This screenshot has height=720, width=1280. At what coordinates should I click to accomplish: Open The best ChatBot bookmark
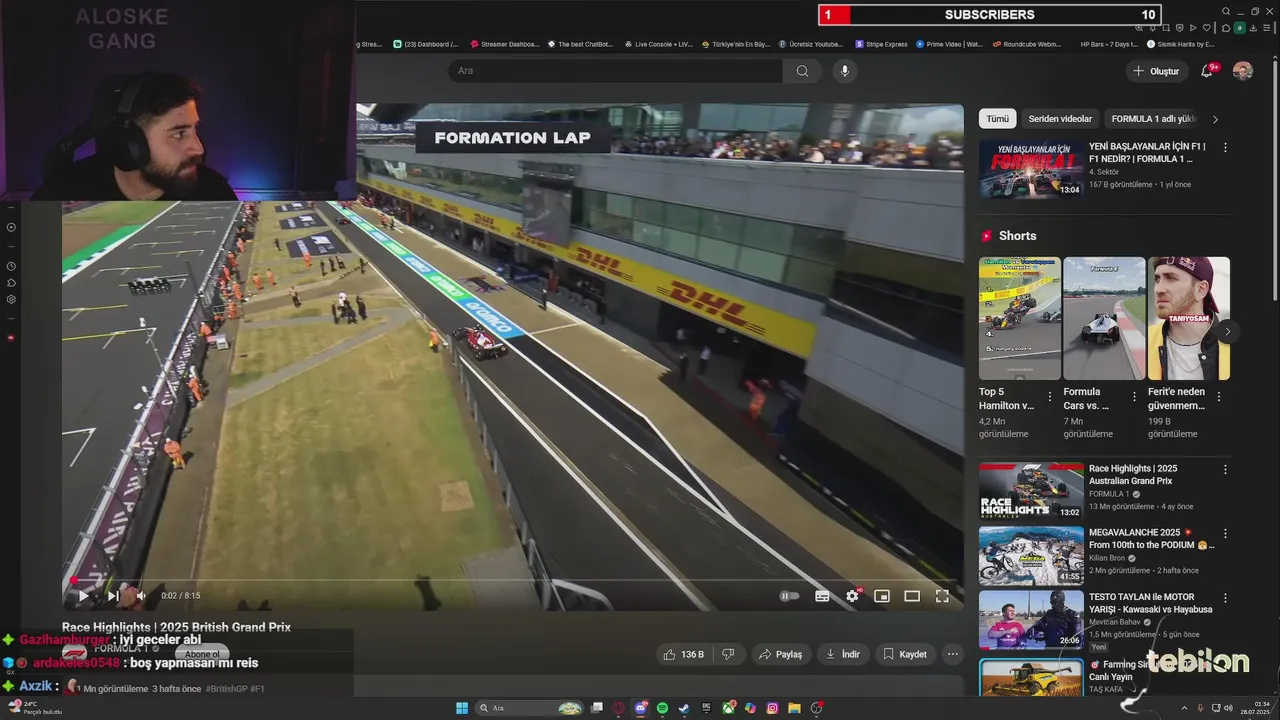point(579,44)
